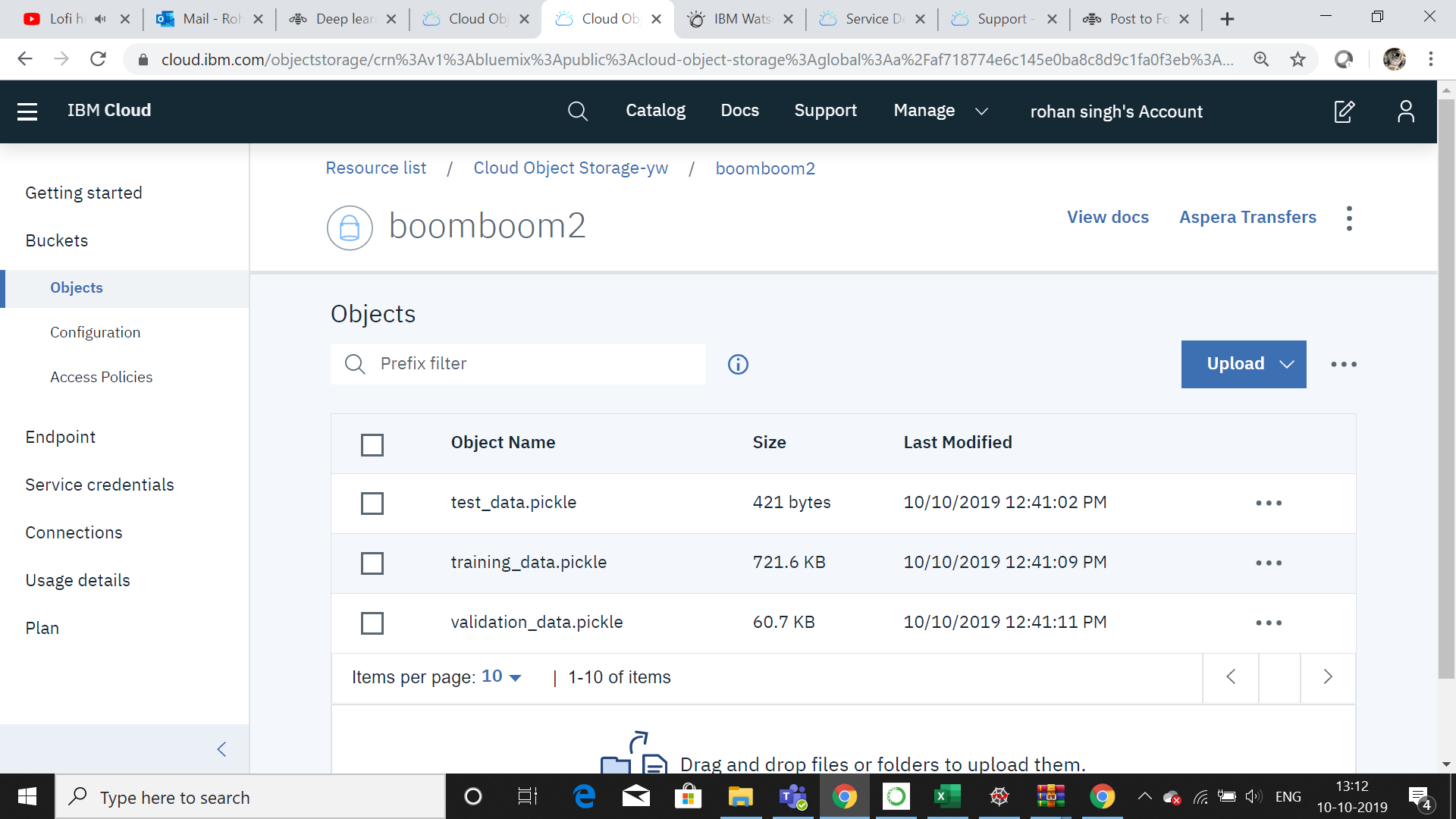This screenshot has width=1456, height=819.
Task: Toggle the select-all checkbox in table header
Action: (x=372, y=445)
